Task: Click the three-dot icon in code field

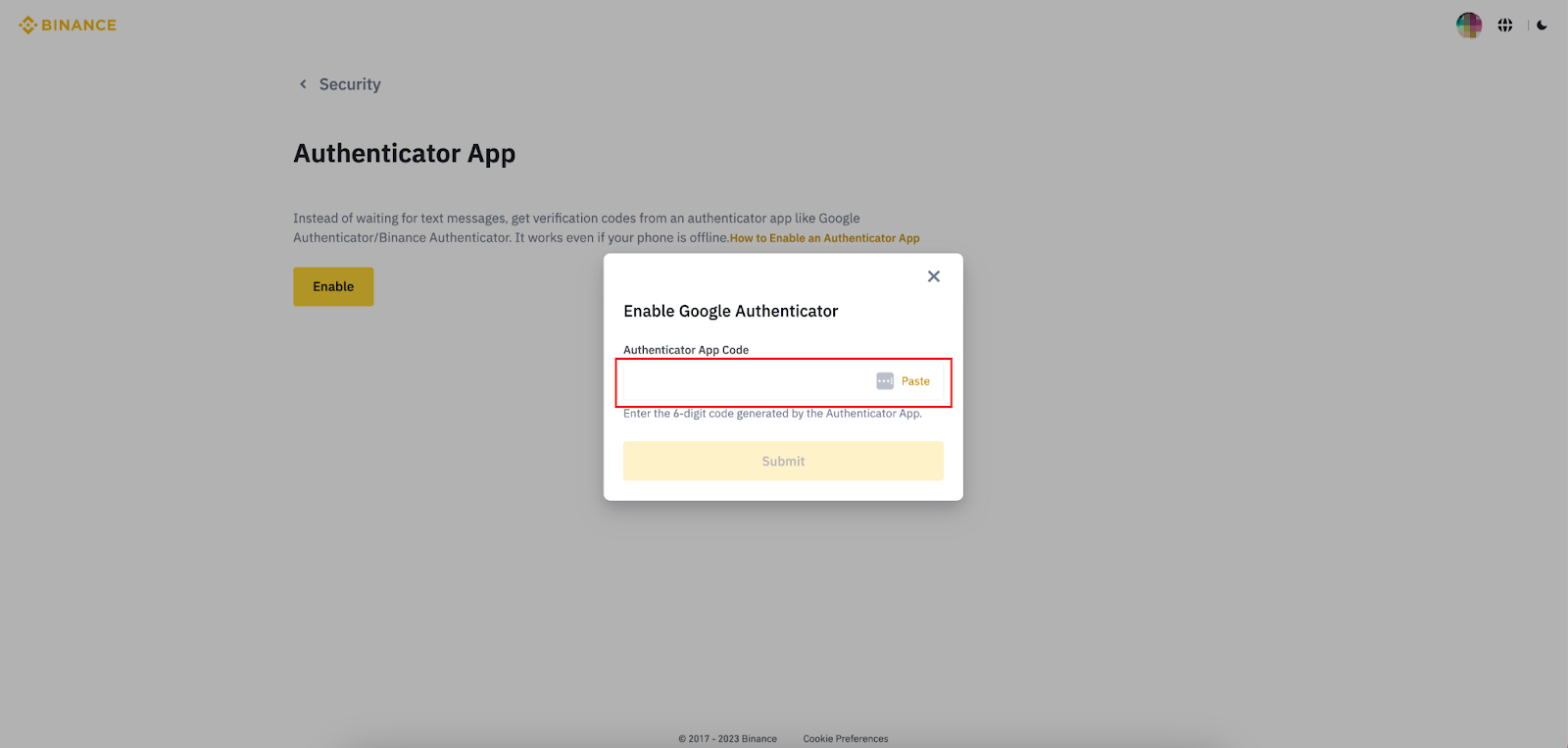Action: pyautogui.click(x=885, y=381)
